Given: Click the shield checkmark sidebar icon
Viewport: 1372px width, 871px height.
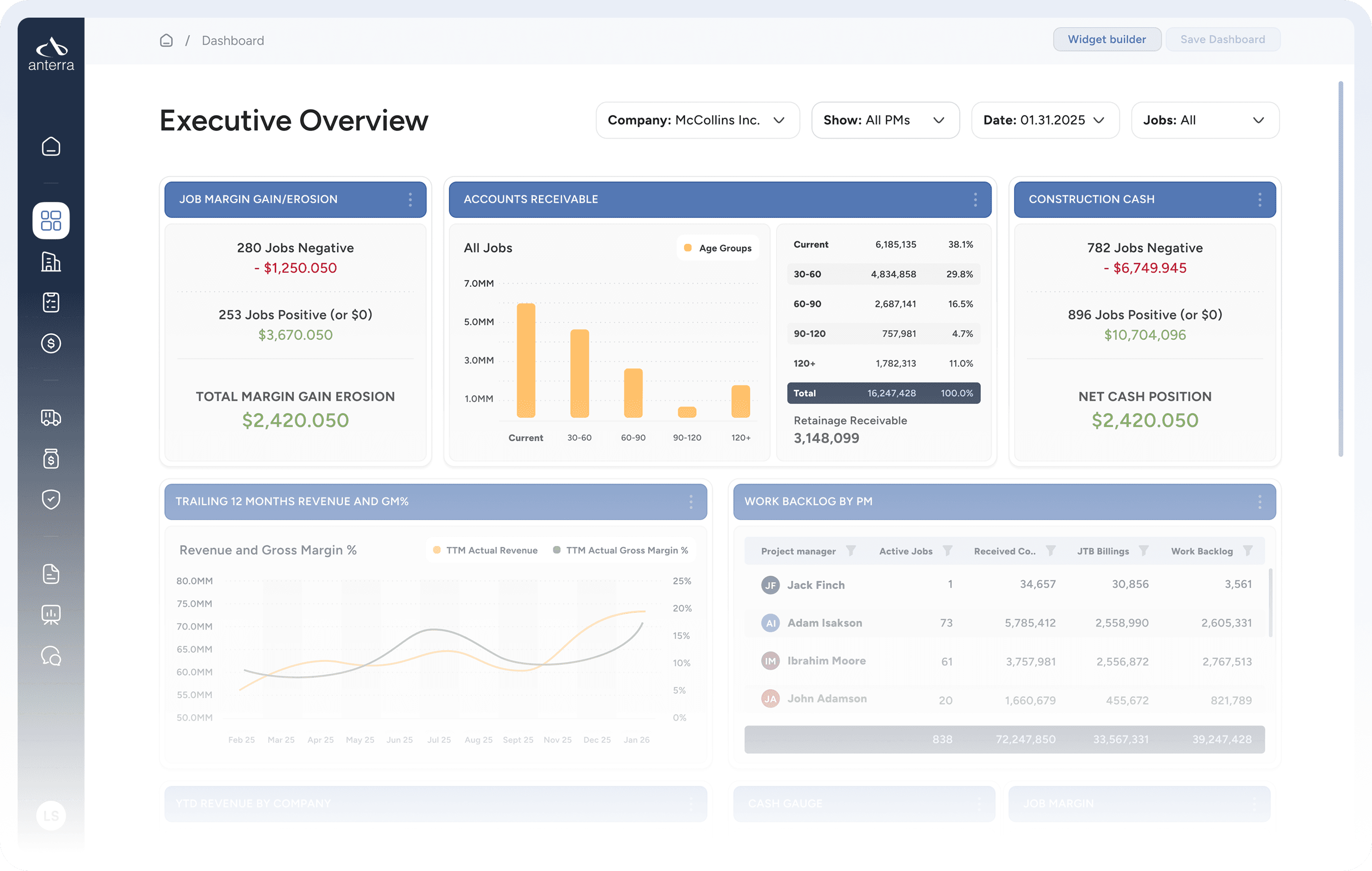Looking at the screenshot, I should [x=51, y=499].
